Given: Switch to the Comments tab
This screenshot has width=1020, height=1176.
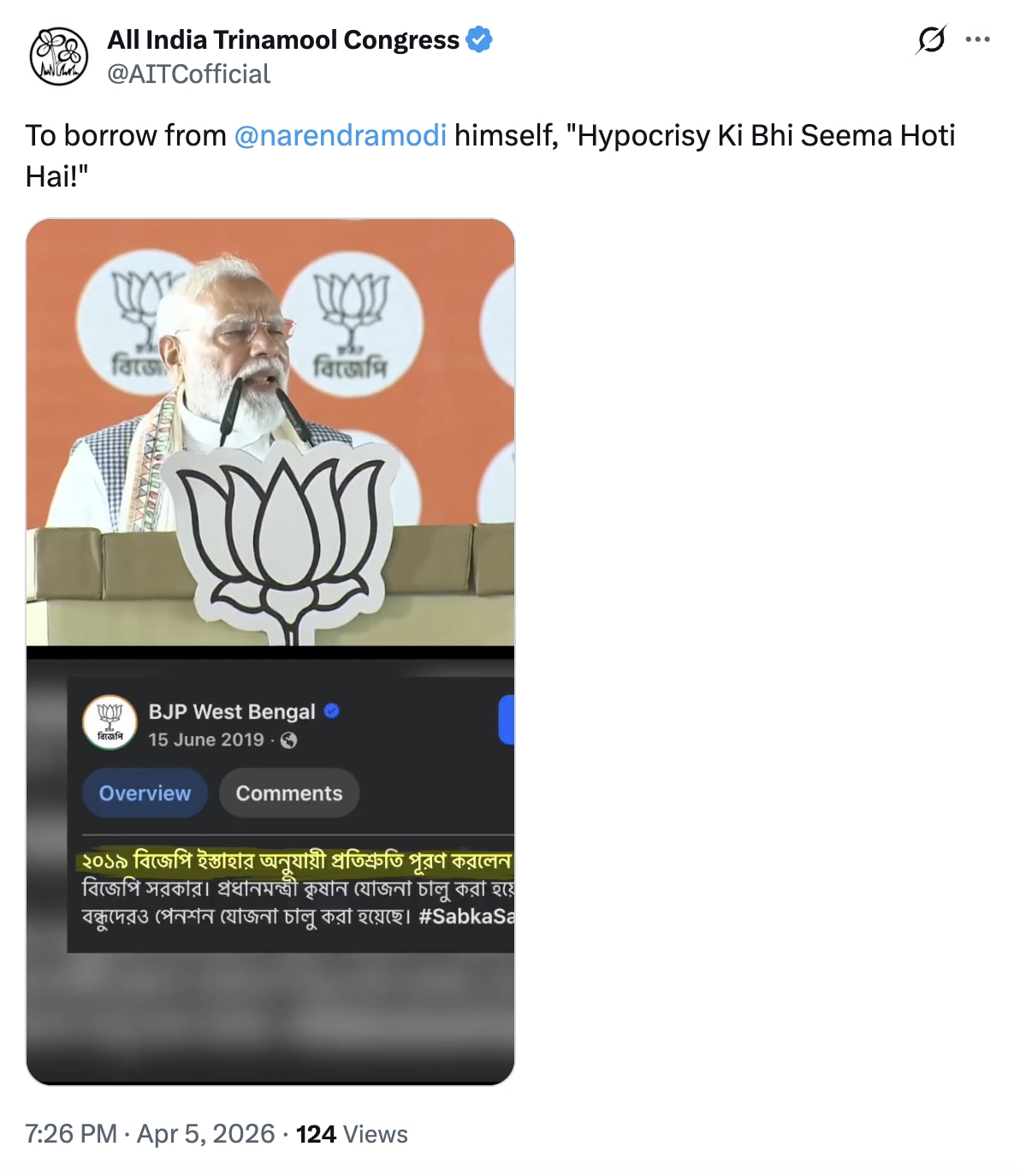Looking at the screenshot, I should [x=289, y=793].
